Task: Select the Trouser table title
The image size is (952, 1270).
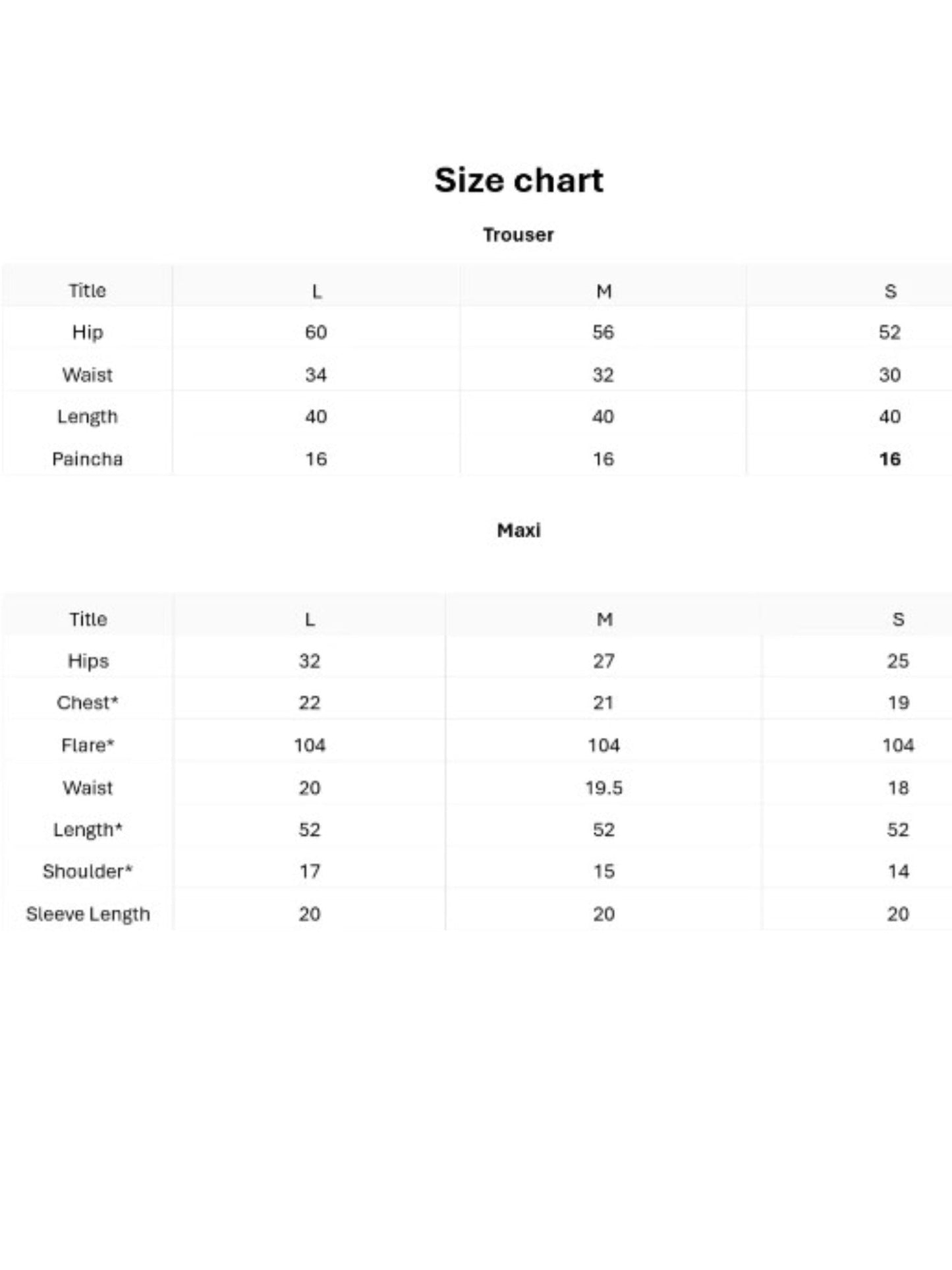Action: (518, 235)
